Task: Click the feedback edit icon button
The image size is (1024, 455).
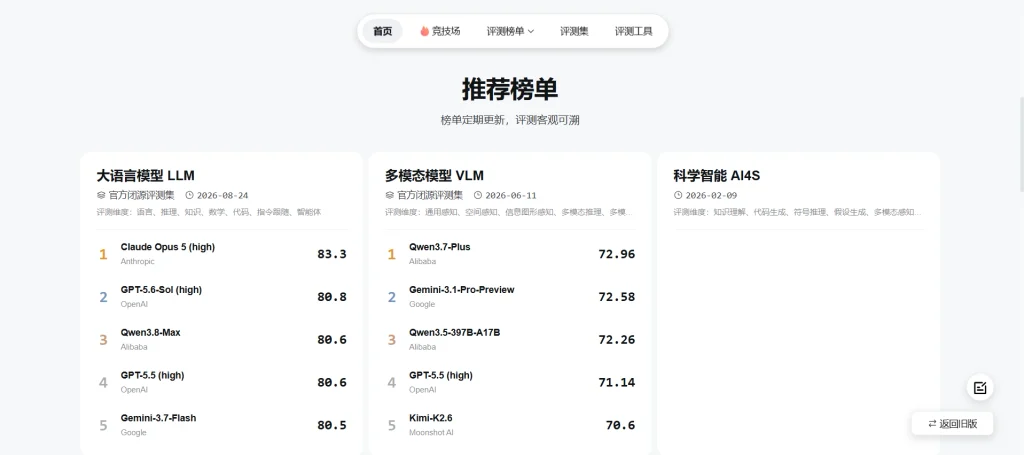Action: point(980,388)
